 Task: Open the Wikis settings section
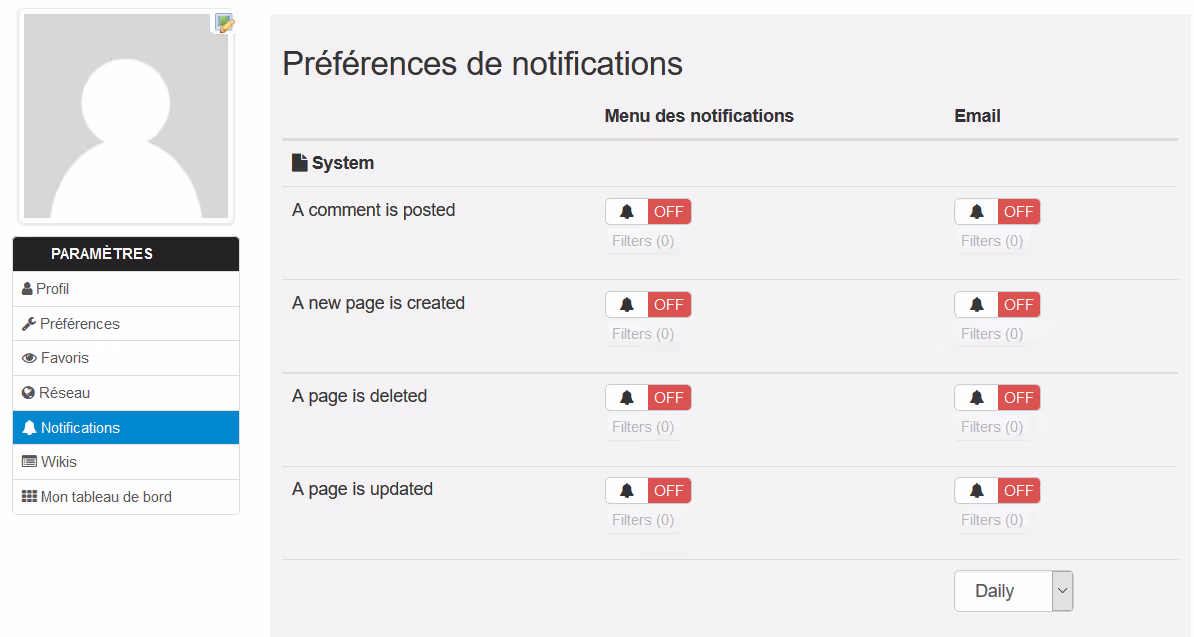click(59, 462)
